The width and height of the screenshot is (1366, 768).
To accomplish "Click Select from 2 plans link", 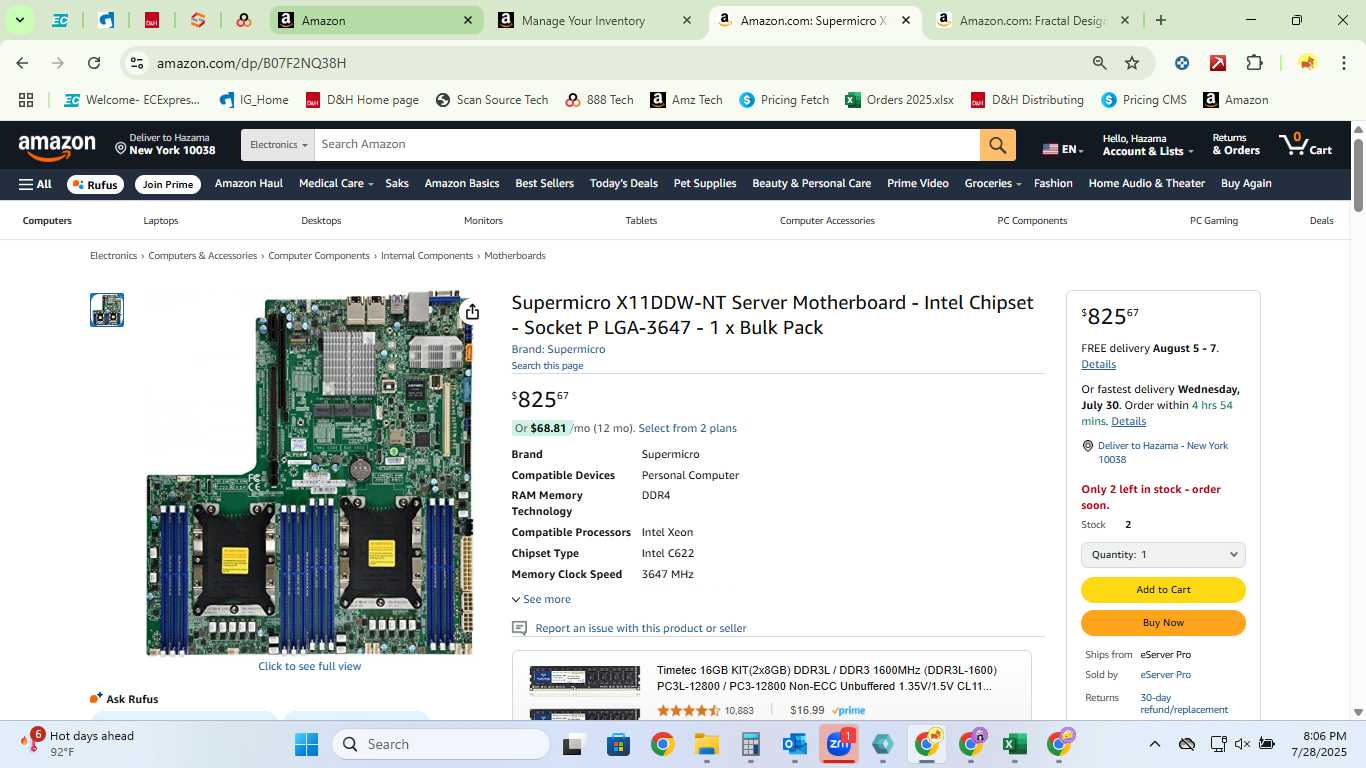I will tap(687, 428).
